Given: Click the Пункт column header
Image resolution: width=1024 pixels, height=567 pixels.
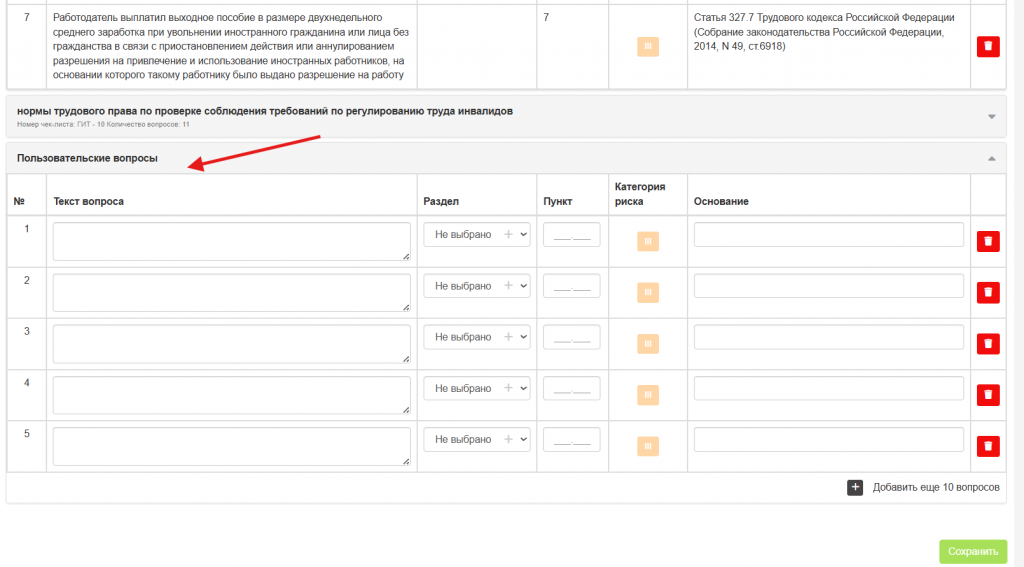Looking at the screenshot, I should pyautogui.click(x=558, y=201).
